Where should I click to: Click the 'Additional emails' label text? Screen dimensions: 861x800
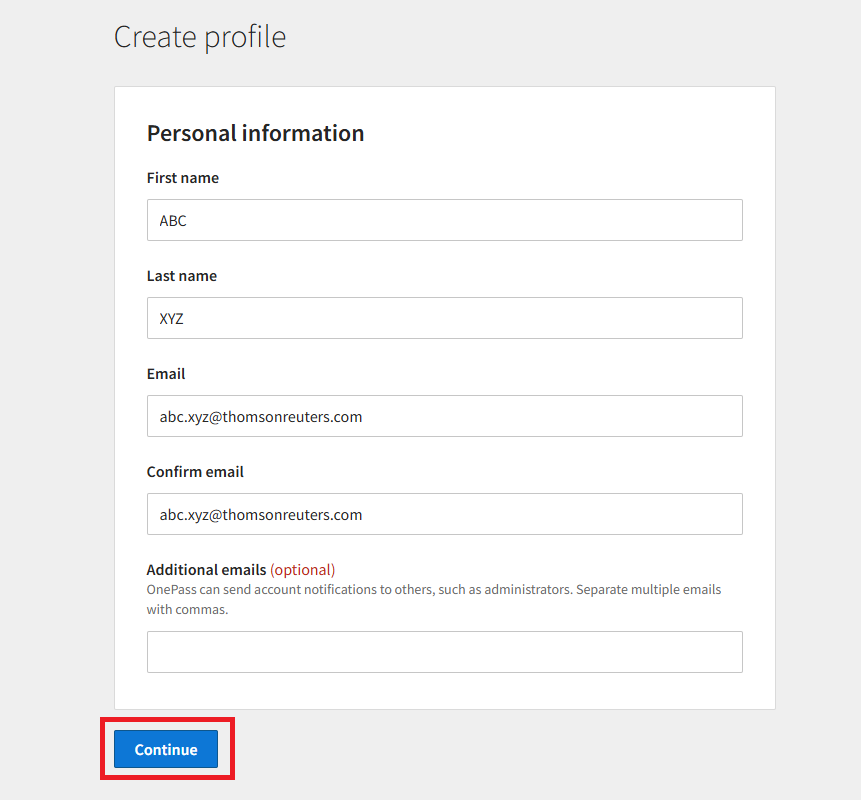[x=206, y=570]
